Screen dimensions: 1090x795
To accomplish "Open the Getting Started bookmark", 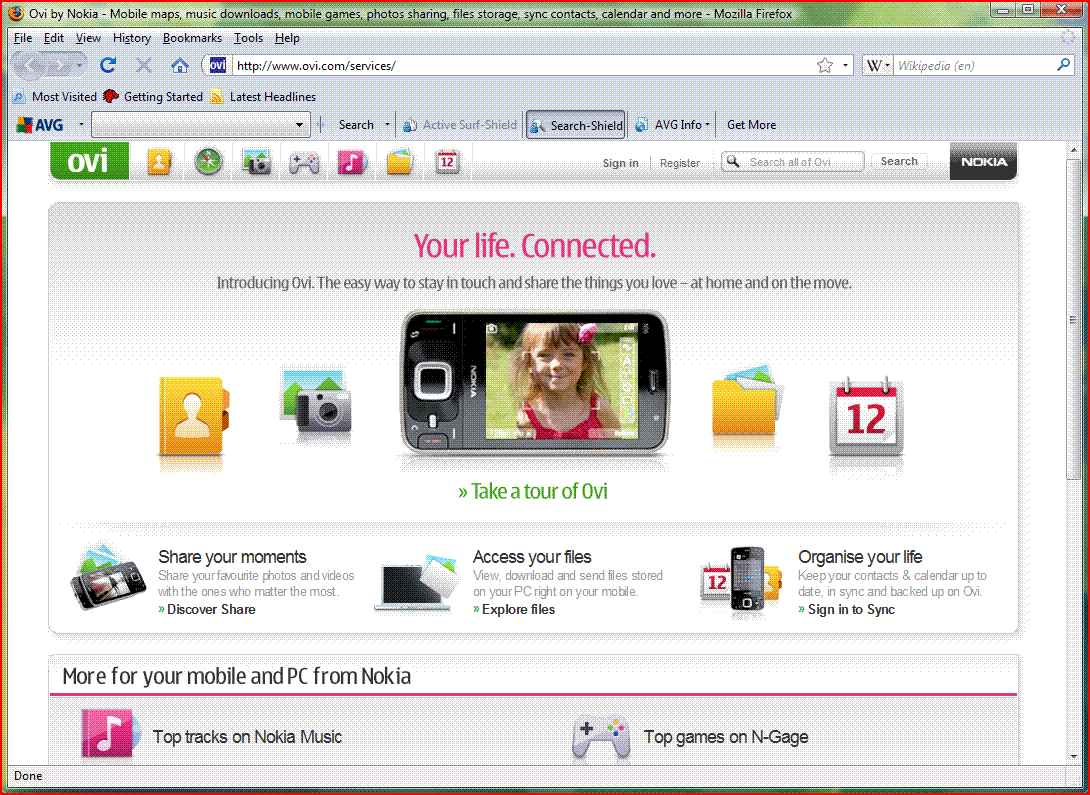I will (x=153, y=97).
